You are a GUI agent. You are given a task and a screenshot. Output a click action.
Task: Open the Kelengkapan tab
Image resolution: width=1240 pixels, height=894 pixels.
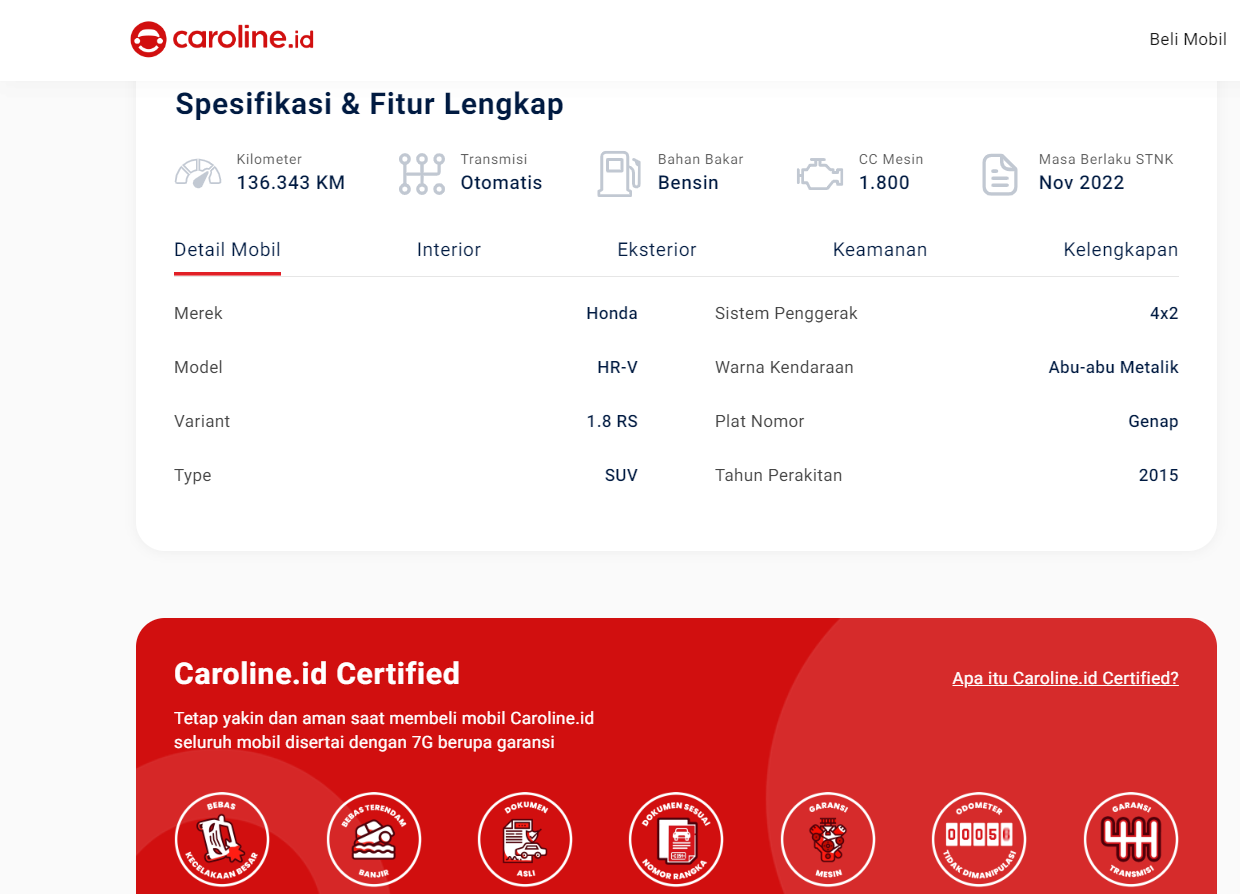(1120, 250)
